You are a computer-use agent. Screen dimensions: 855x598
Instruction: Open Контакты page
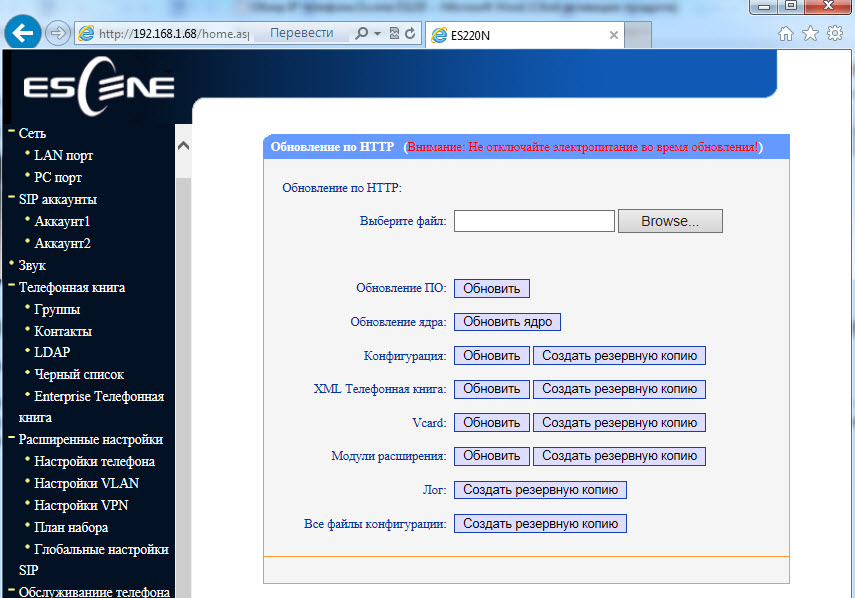point(63,331)
